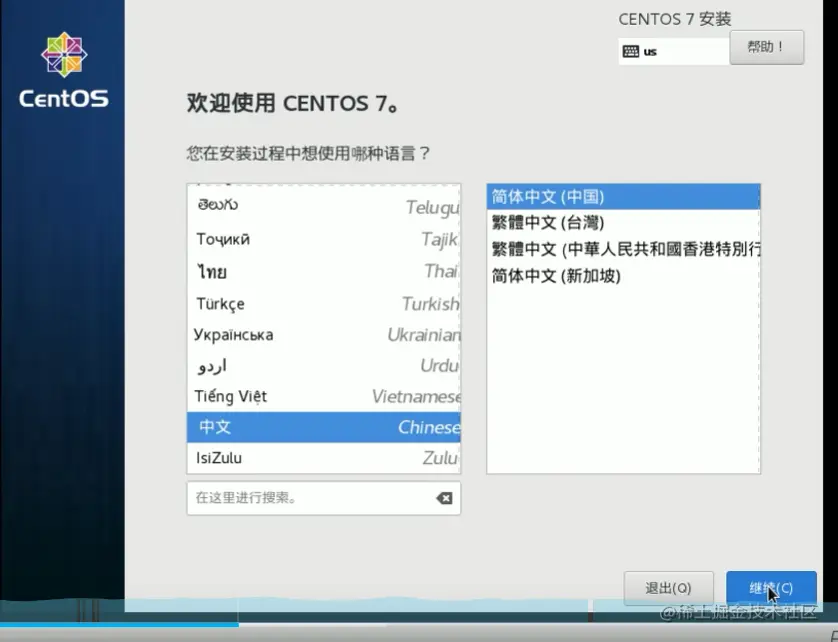Click 退出(Q) to quit installer

click(669, 588)
